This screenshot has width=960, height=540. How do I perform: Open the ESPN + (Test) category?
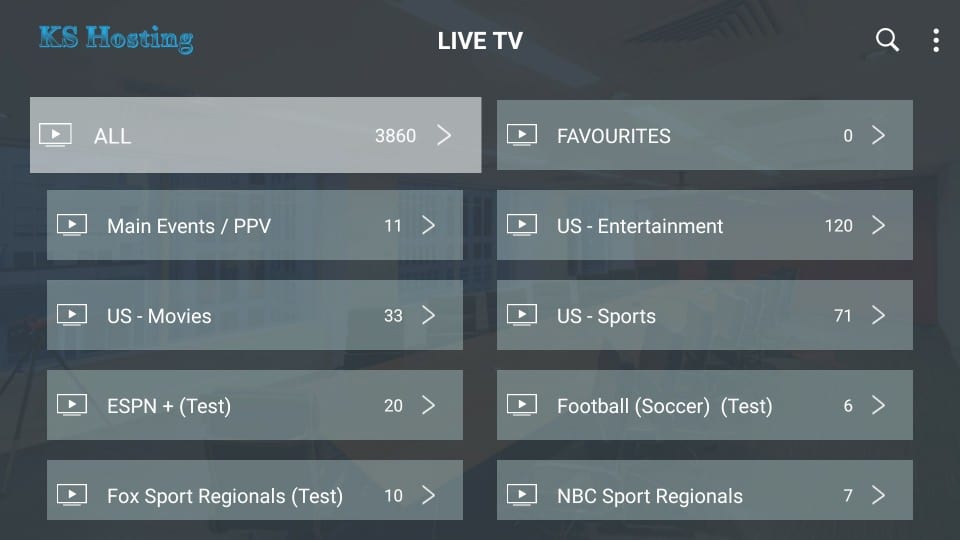coord(255,405)
